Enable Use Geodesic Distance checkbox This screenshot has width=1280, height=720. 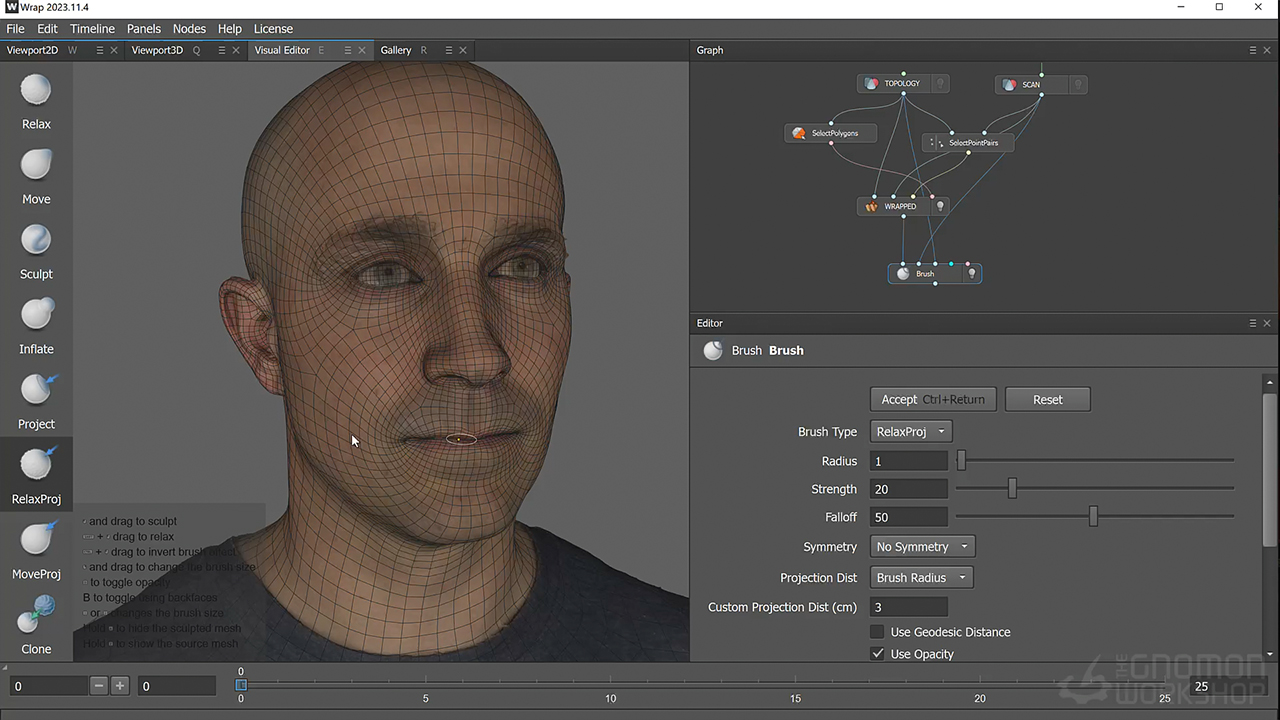point(877,632)
